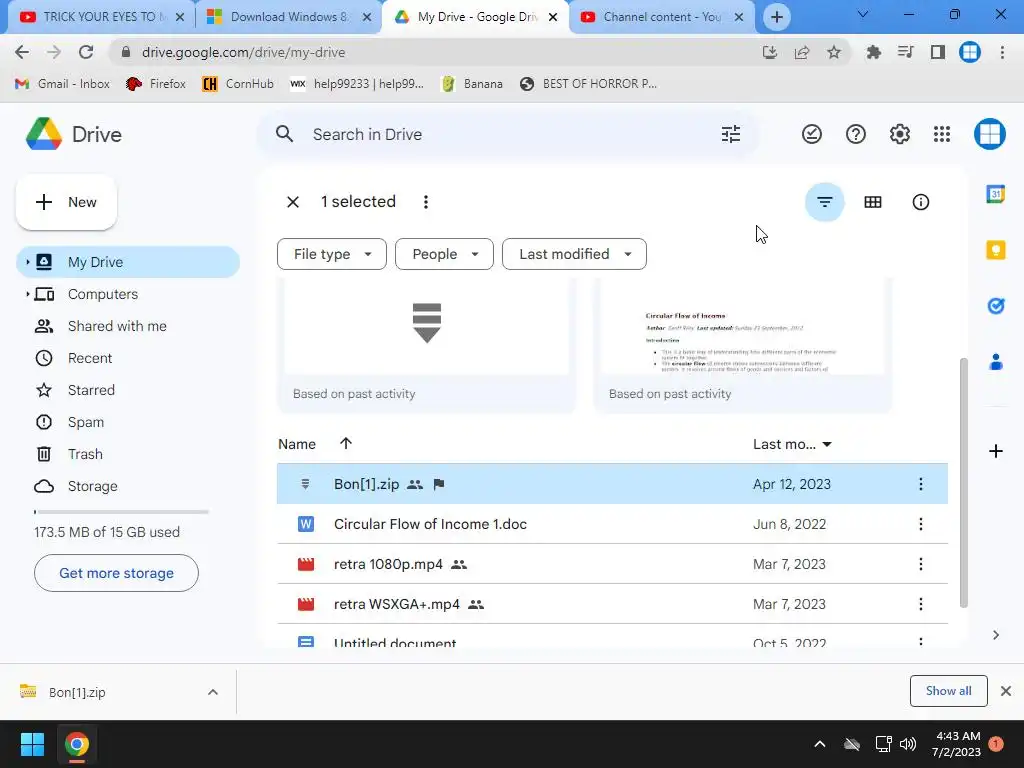
Task: Open more actions for Bon[1].zip row
Action: (x=920, y=485)
